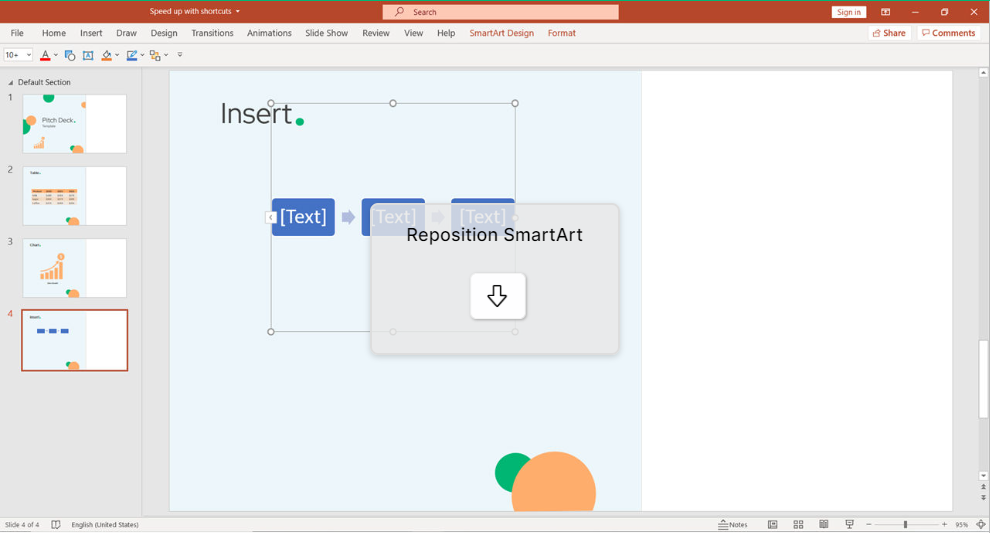Open the Draw tab
The width and height of the screenshot is (990, 533).
126,33
